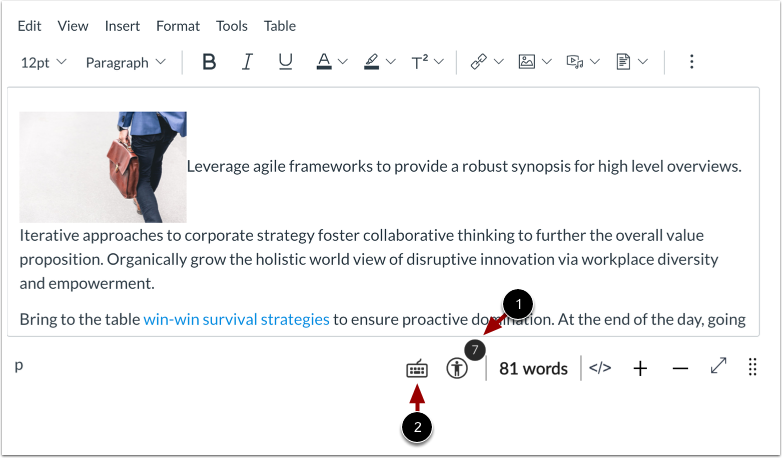
Task: Click the 81 words count button
Action: click(533, 368)
